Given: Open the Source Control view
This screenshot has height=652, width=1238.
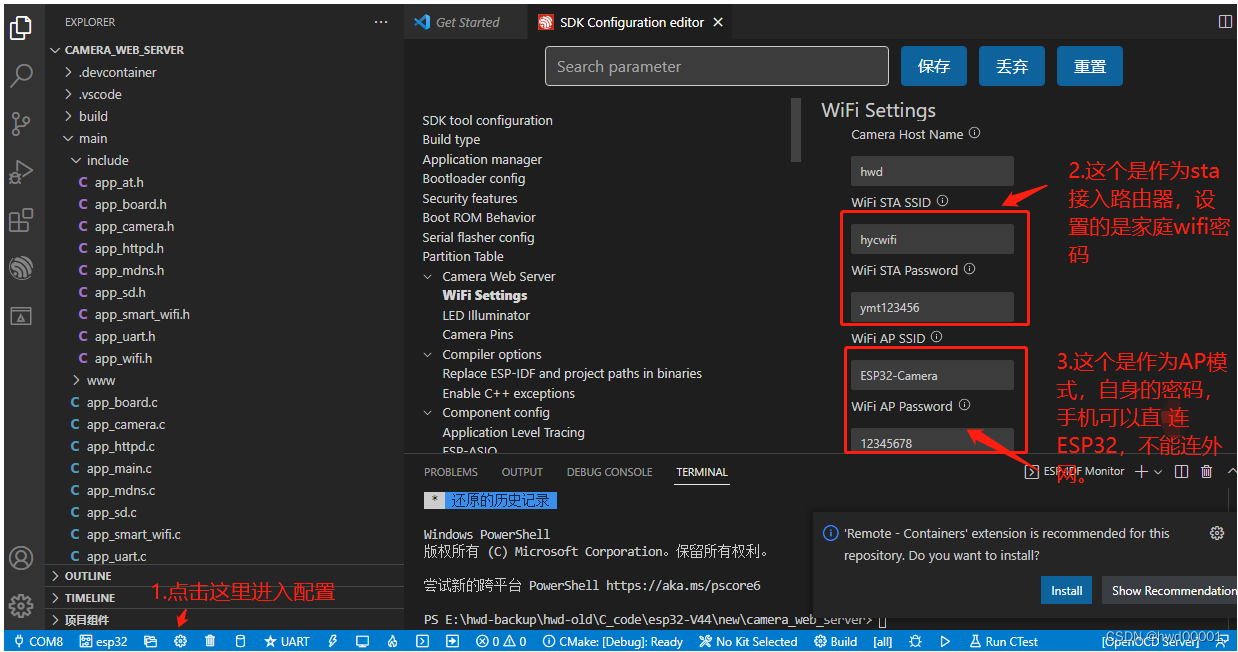Looking at the screenshot, I should [x=21, y=124].
